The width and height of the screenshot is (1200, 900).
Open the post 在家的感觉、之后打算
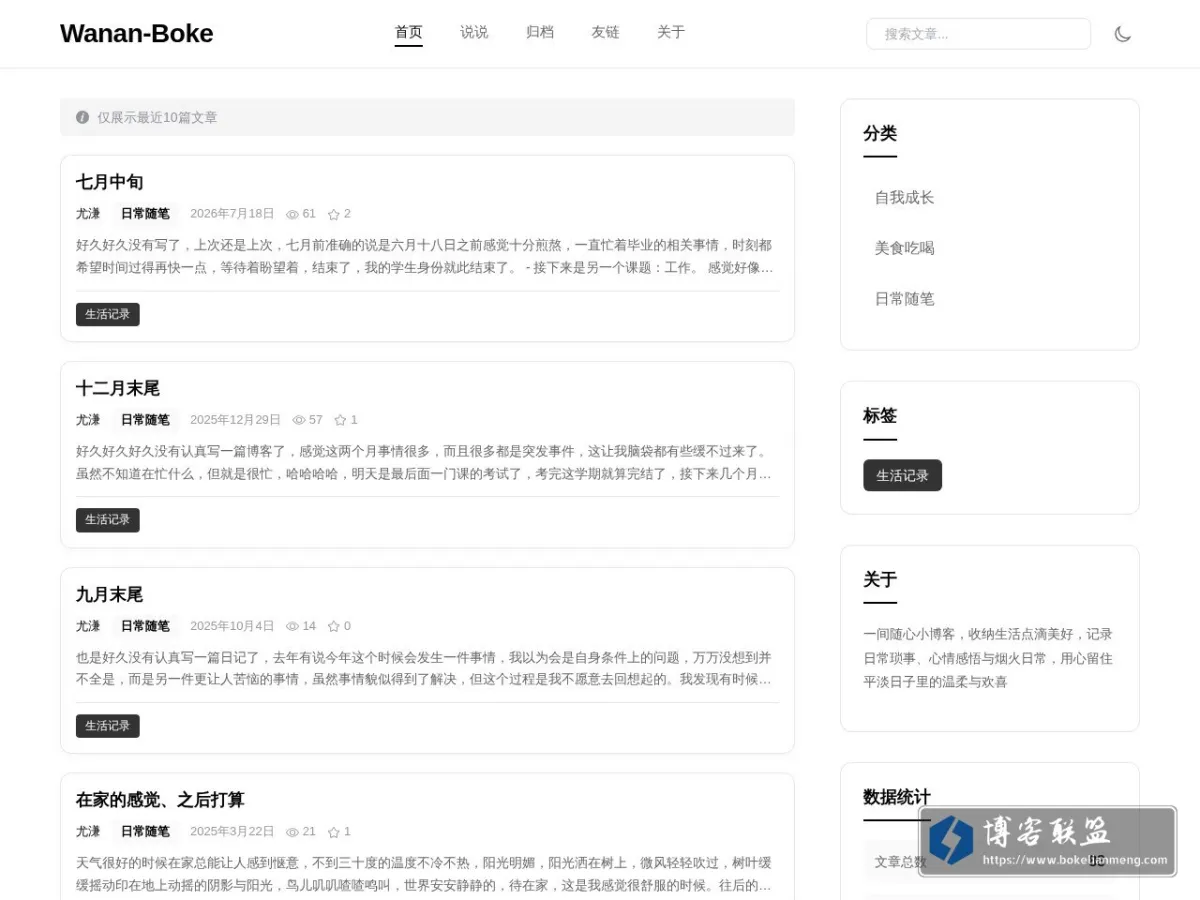tap(160, 800)
